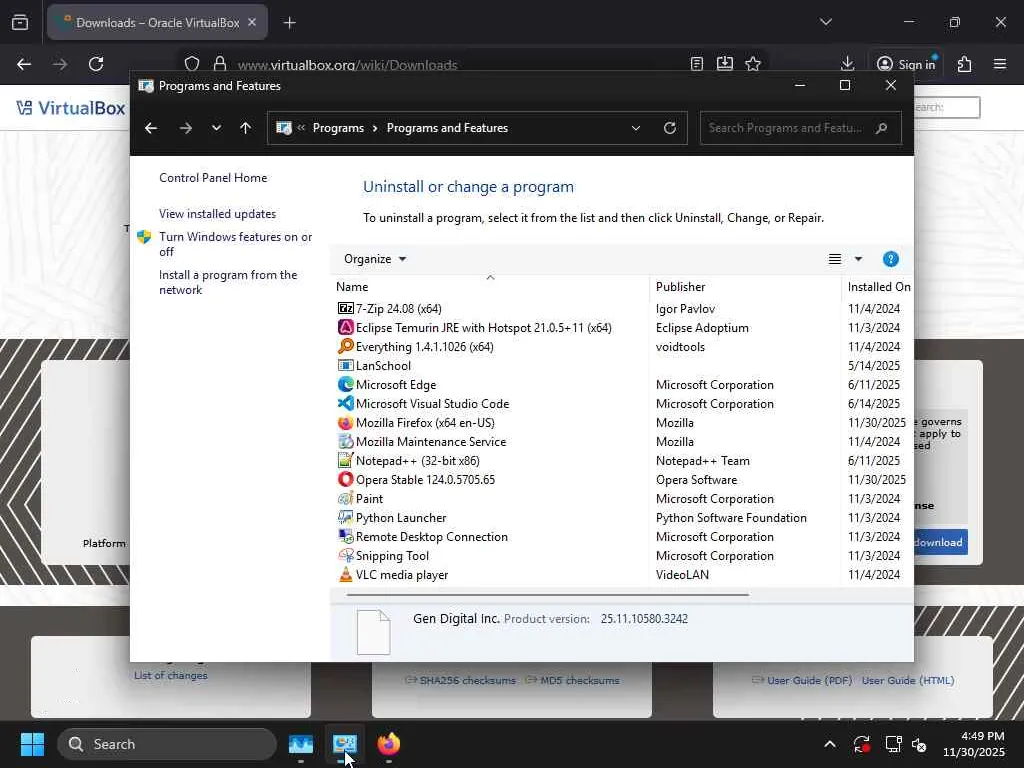Screen dimensions: 1024x768
Task: Click the Snipping Tool icon
Action: point(345,555)
